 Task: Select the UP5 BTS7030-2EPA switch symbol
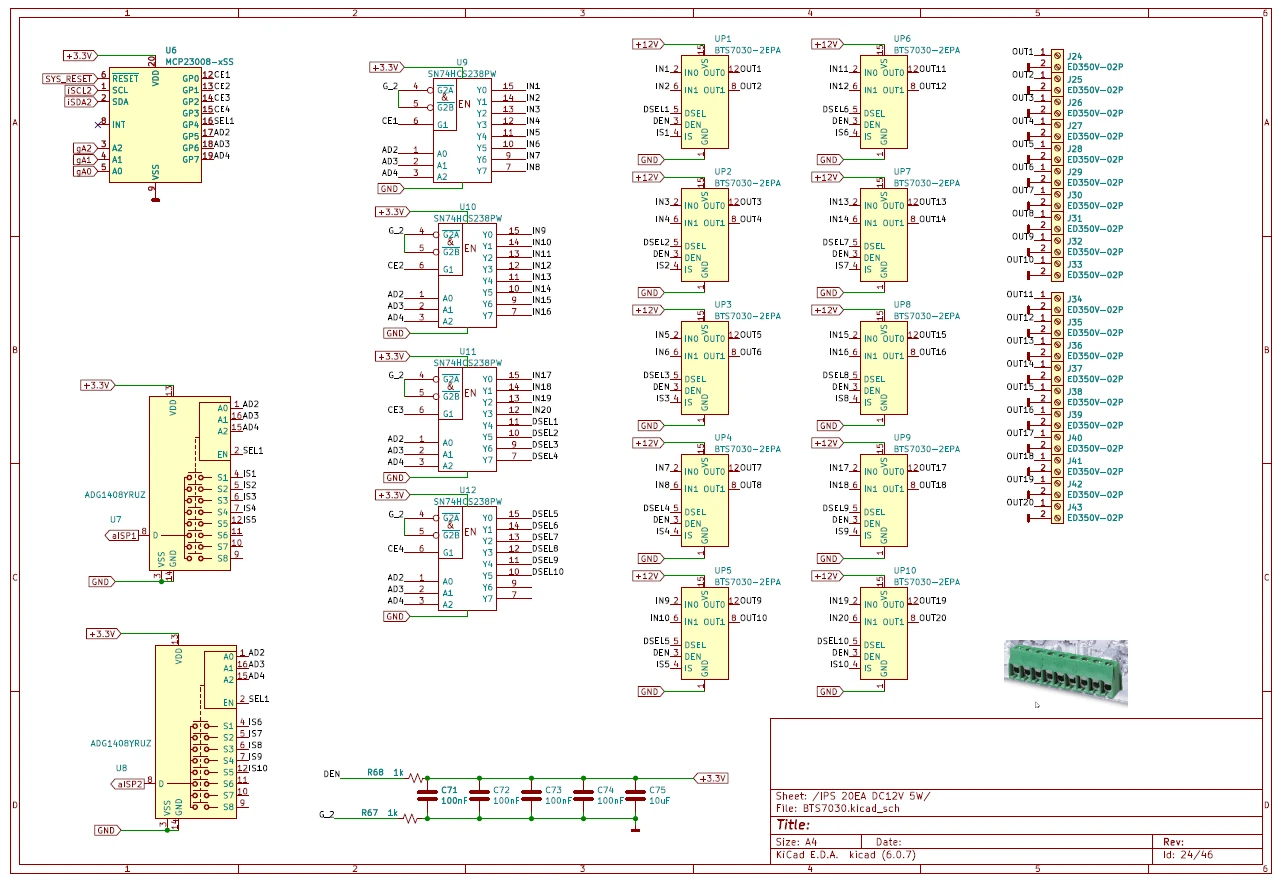pyautogui.click(x=705, y=634)
